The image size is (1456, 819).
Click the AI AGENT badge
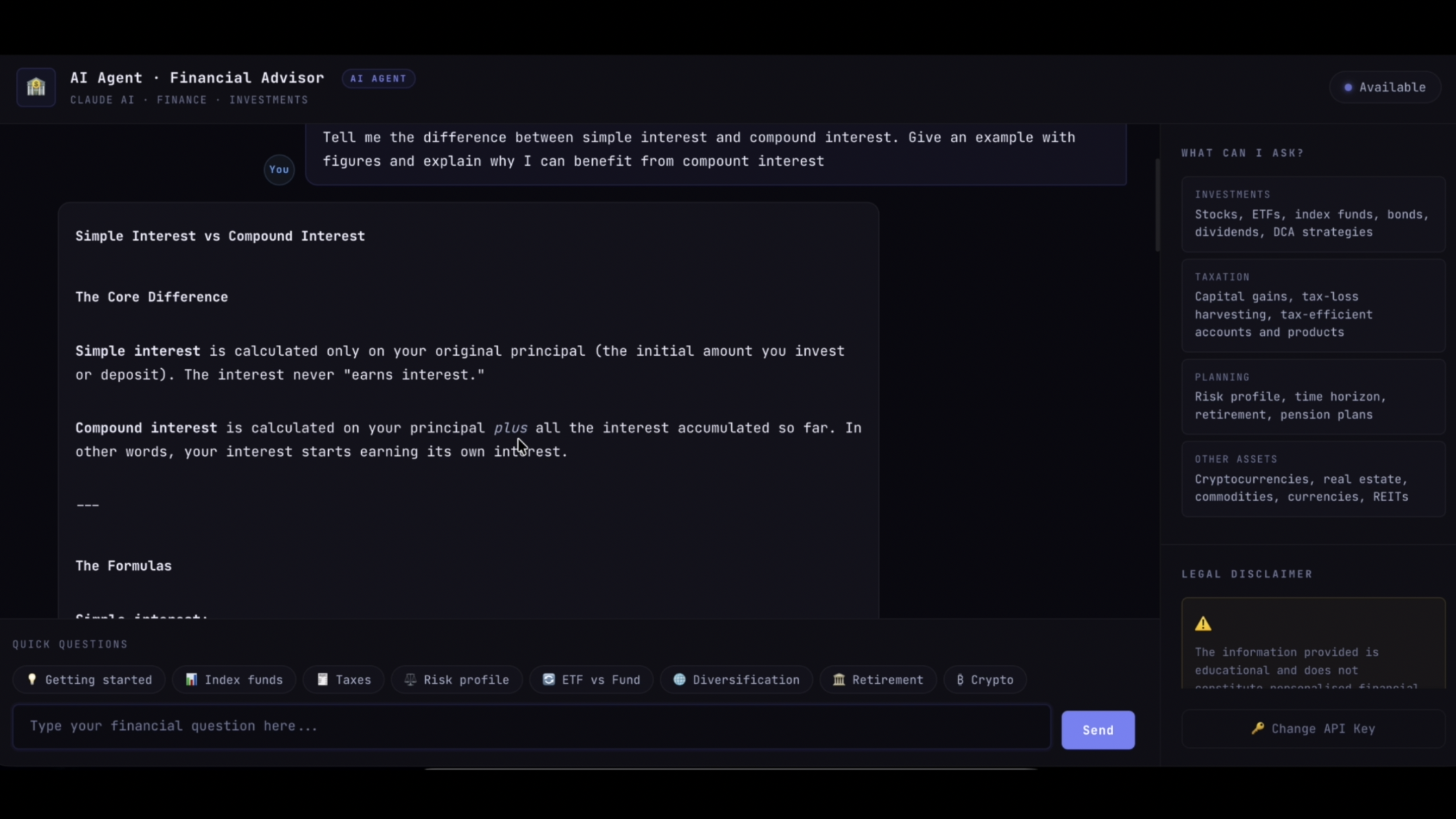point(378,79)
